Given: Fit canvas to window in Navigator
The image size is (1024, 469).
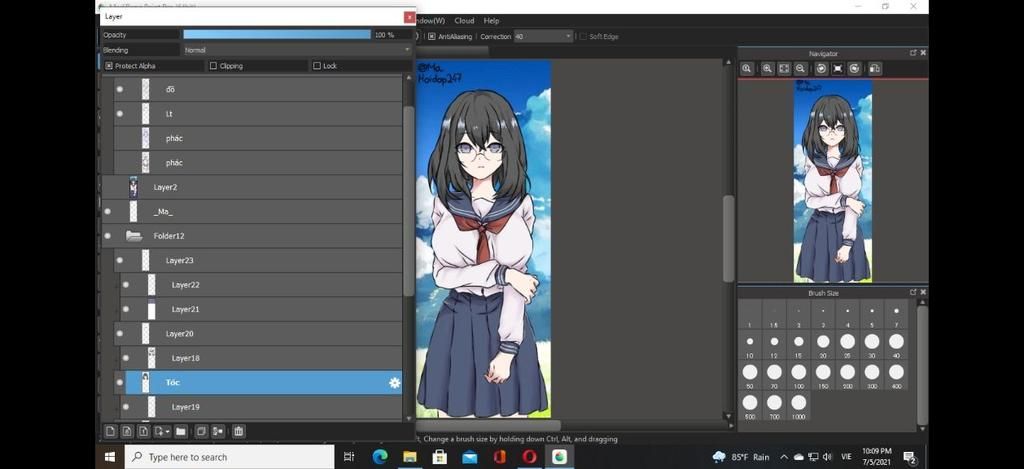Looking at the screenshot, I should pos(784,69).
